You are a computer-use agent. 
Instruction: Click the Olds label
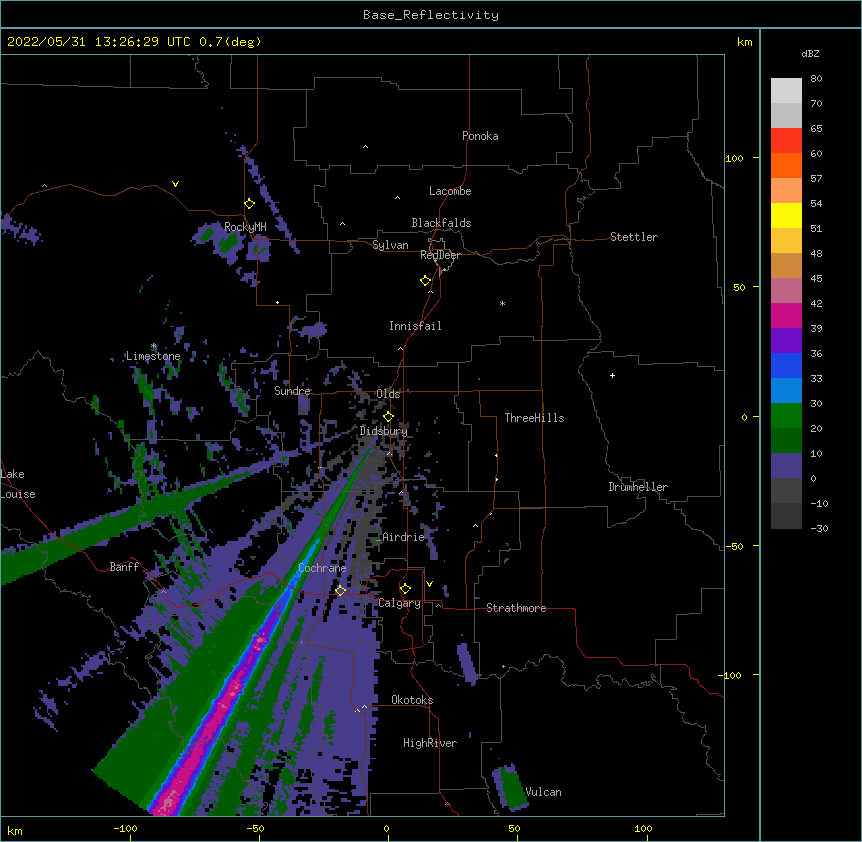388,394
